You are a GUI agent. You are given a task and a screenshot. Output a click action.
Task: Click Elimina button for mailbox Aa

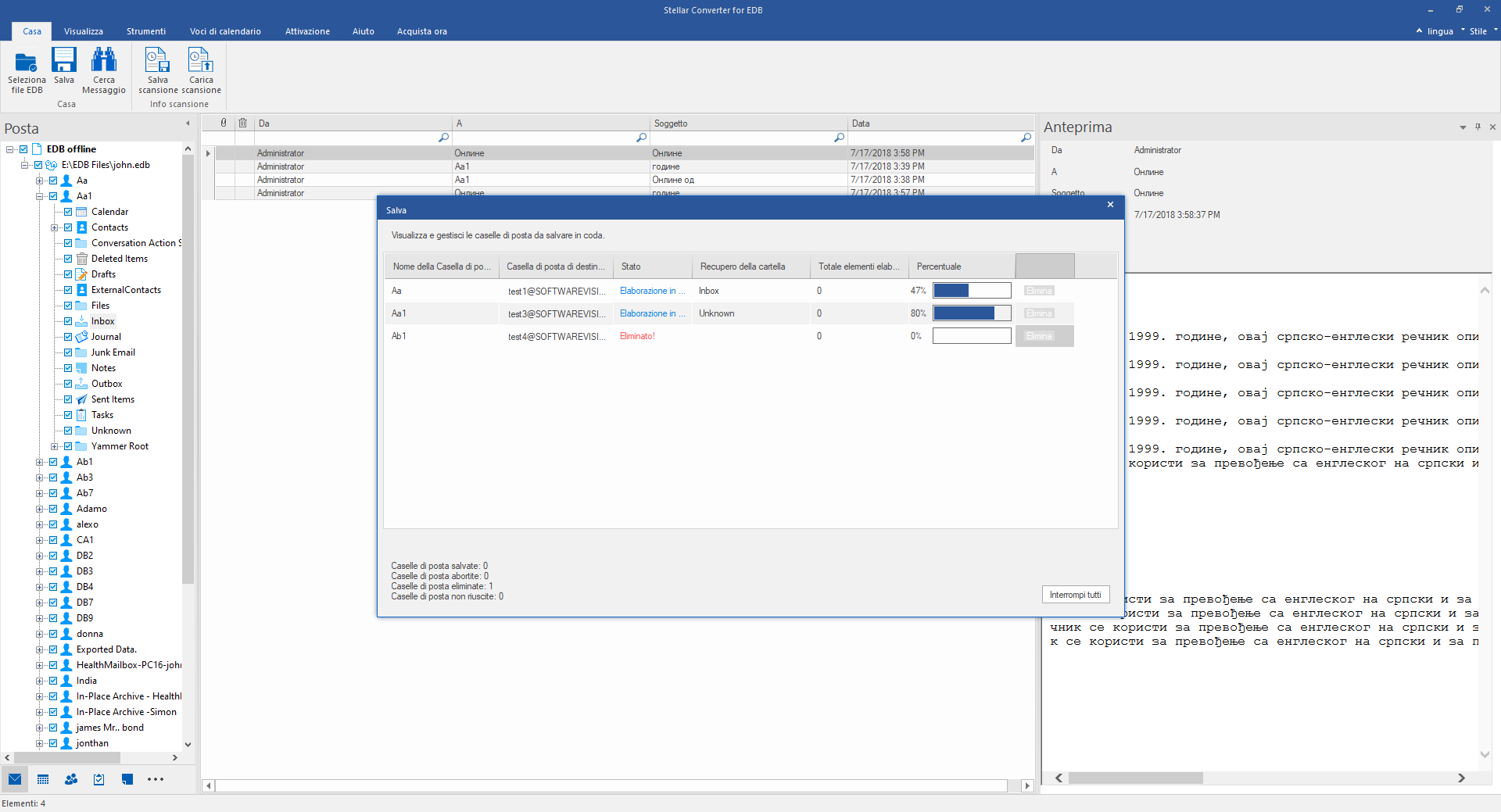tap(1039, 291)
